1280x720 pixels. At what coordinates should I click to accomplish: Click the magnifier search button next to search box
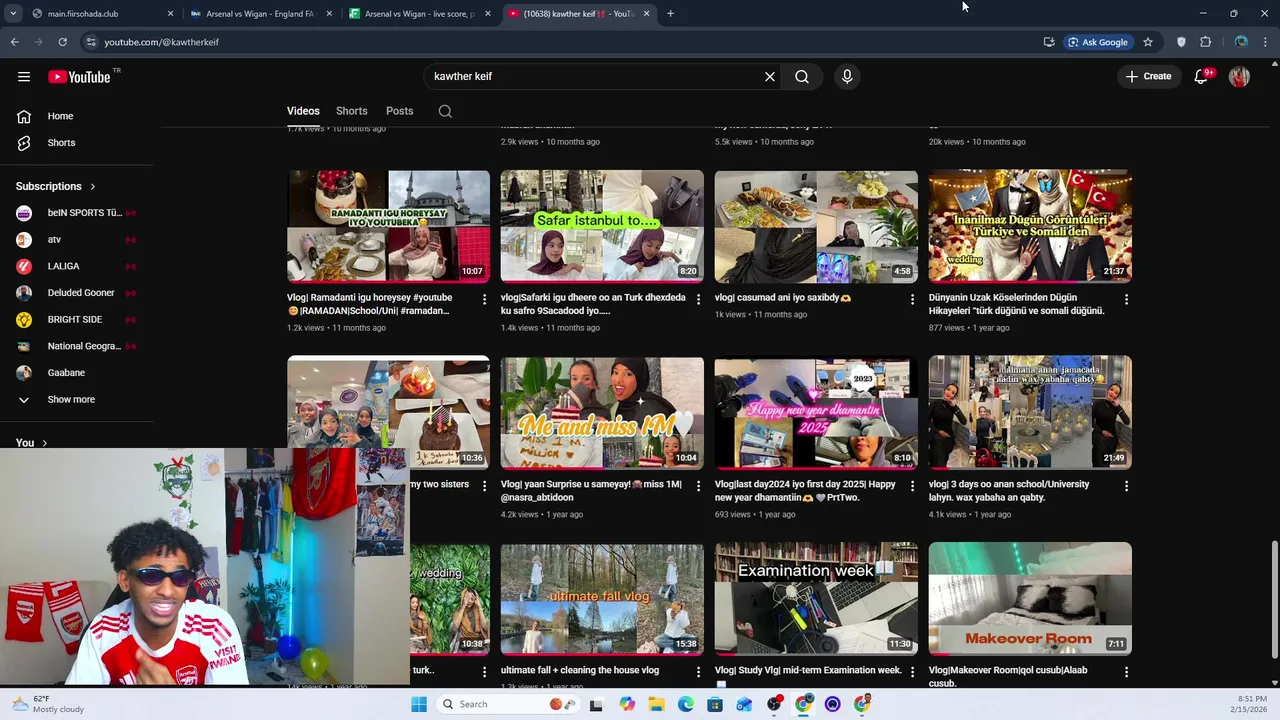(x=802, y=77)
